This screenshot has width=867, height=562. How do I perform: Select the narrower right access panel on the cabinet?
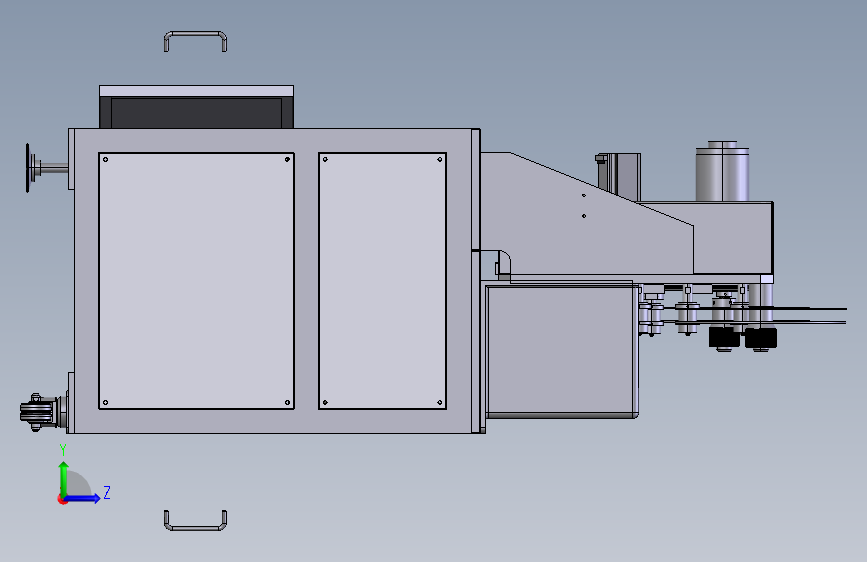coord(382,281)
